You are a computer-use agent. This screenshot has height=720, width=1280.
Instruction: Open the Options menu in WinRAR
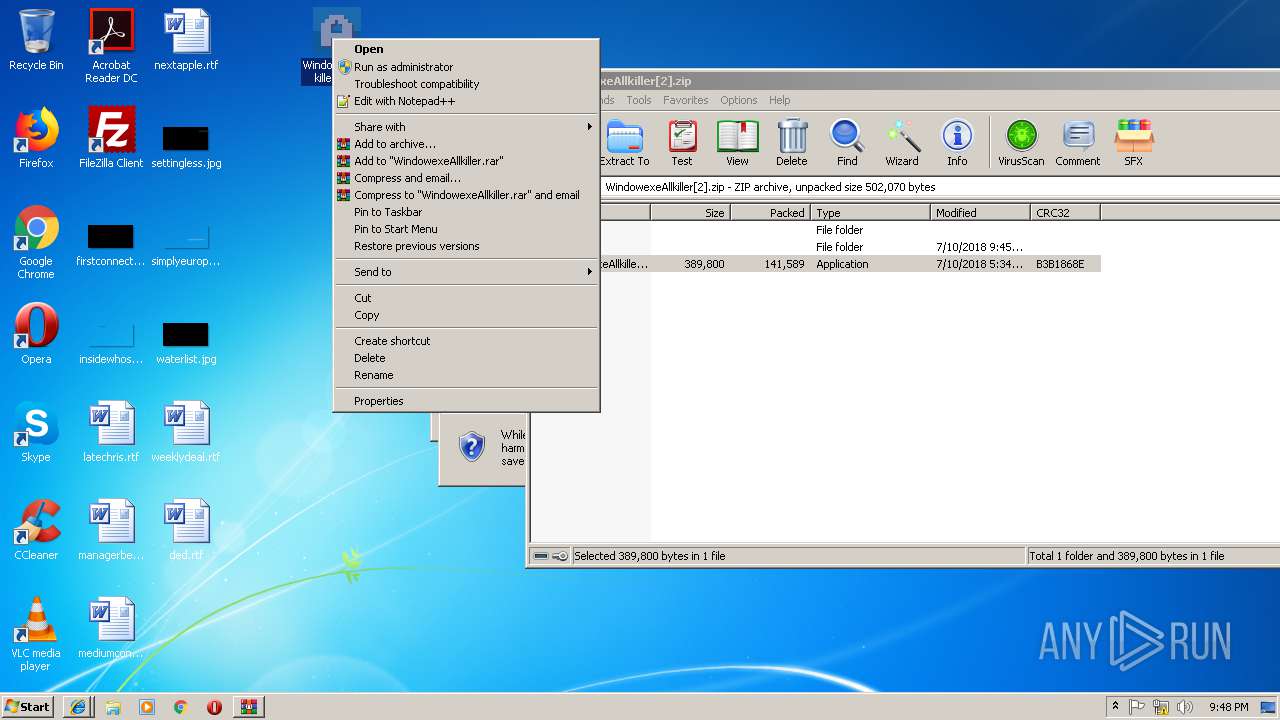pyautogui.click(x=738, y=100)
